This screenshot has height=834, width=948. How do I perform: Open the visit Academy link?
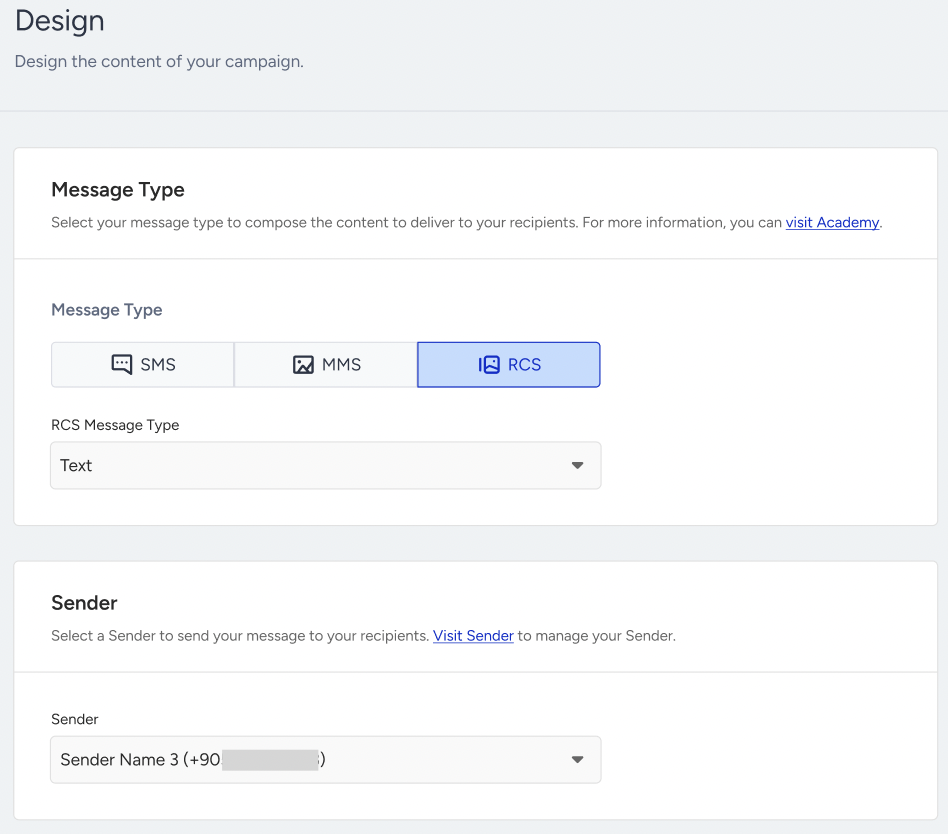pyautogui.click(x=832, y=223)
